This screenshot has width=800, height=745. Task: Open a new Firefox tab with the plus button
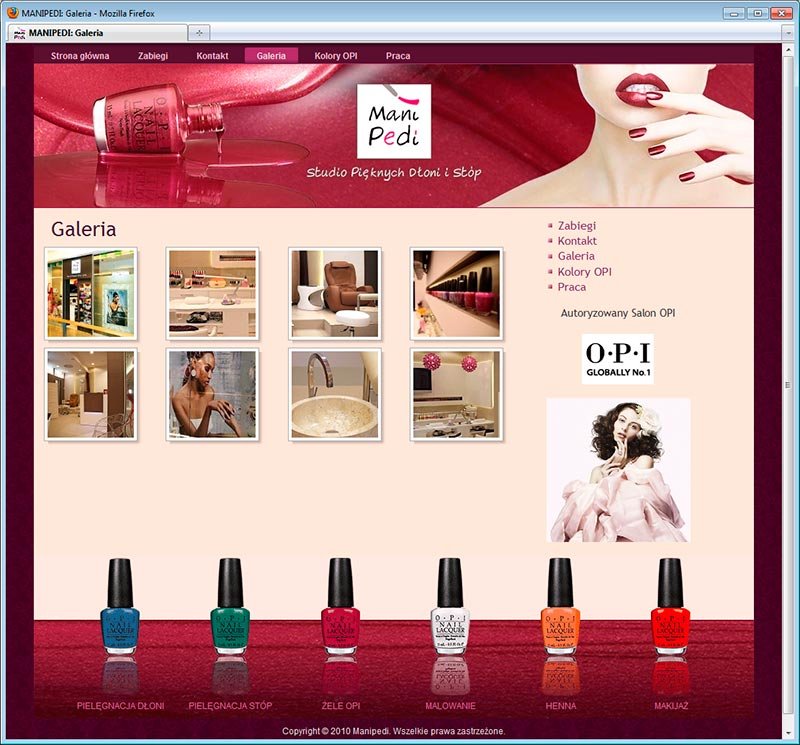tap(199, 33)
